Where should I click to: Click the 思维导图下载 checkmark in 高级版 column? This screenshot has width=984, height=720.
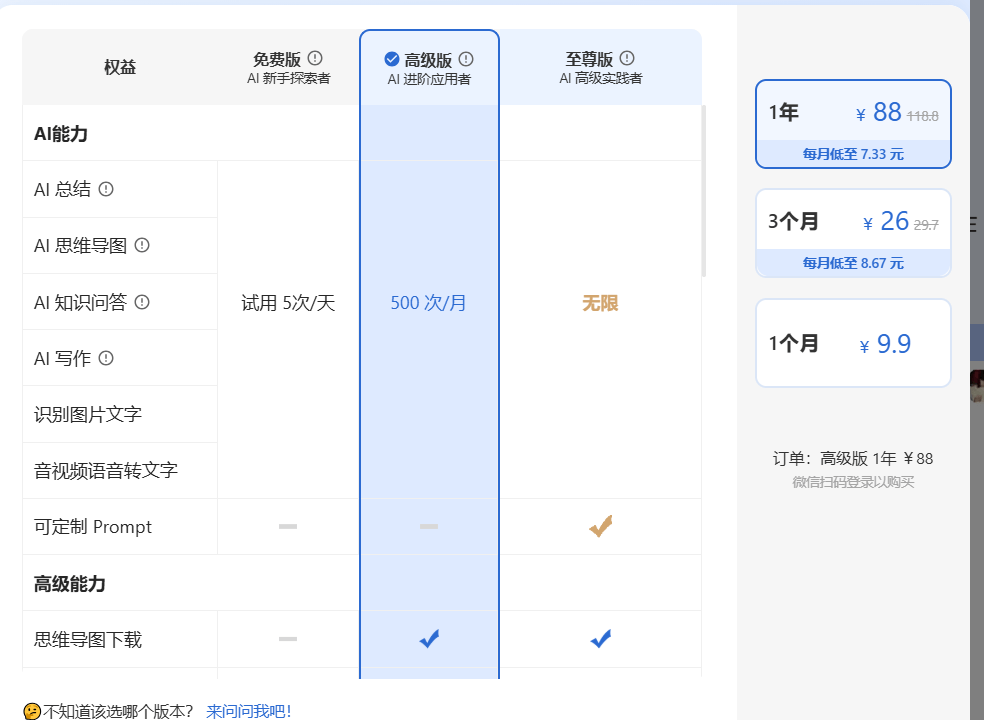[429, 638]
